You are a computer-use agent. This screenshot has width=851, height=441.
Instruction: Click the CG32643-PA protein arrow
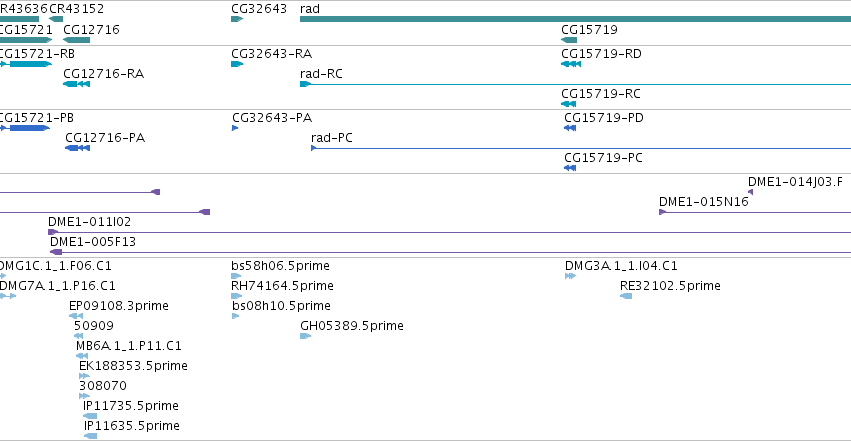pos(235,128)
